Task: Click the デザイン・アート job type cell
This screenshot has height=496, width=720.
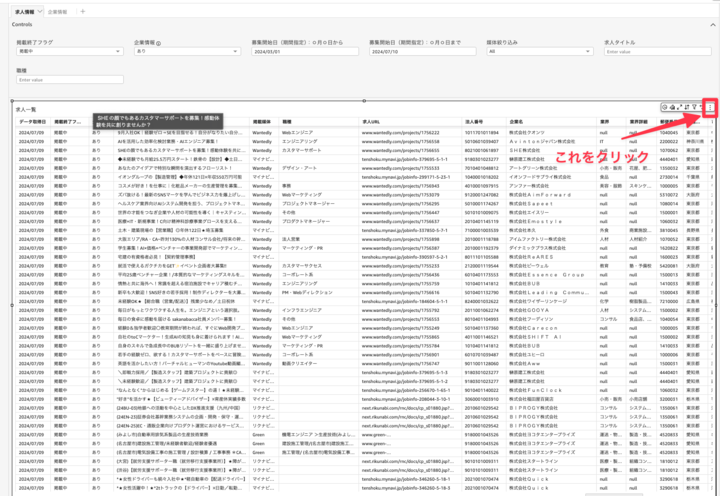Action: click(x=299, y=168)
